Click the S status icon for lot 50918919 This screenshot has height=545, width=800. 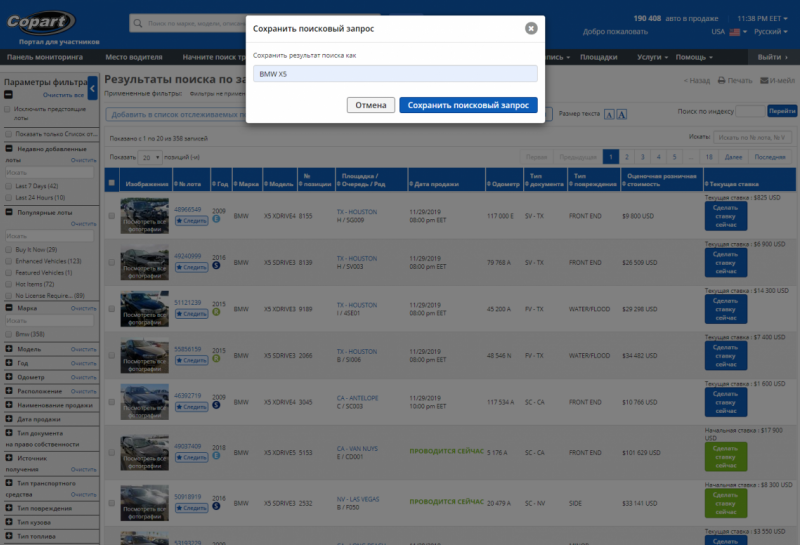point(216,506)
